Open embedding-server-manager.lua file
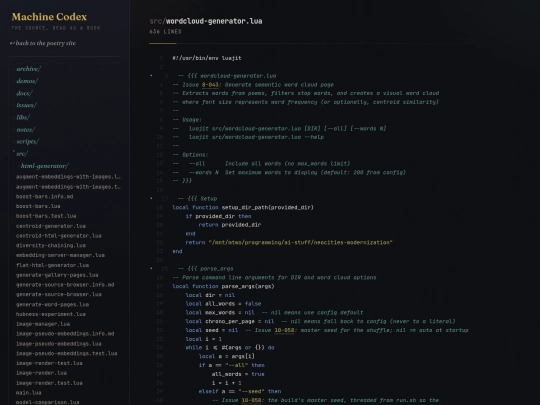The height and width of the screenshot is (405, 540). click(60, 255)
